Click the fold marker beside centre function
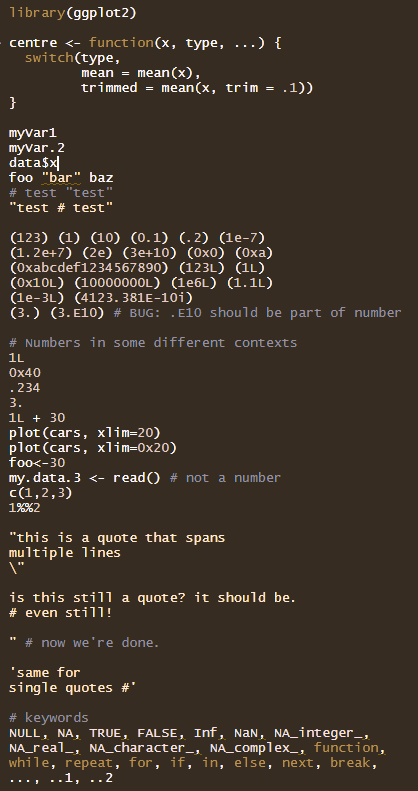Image resolution: width=418 pixels, height=791 pixels. (2, 43)
